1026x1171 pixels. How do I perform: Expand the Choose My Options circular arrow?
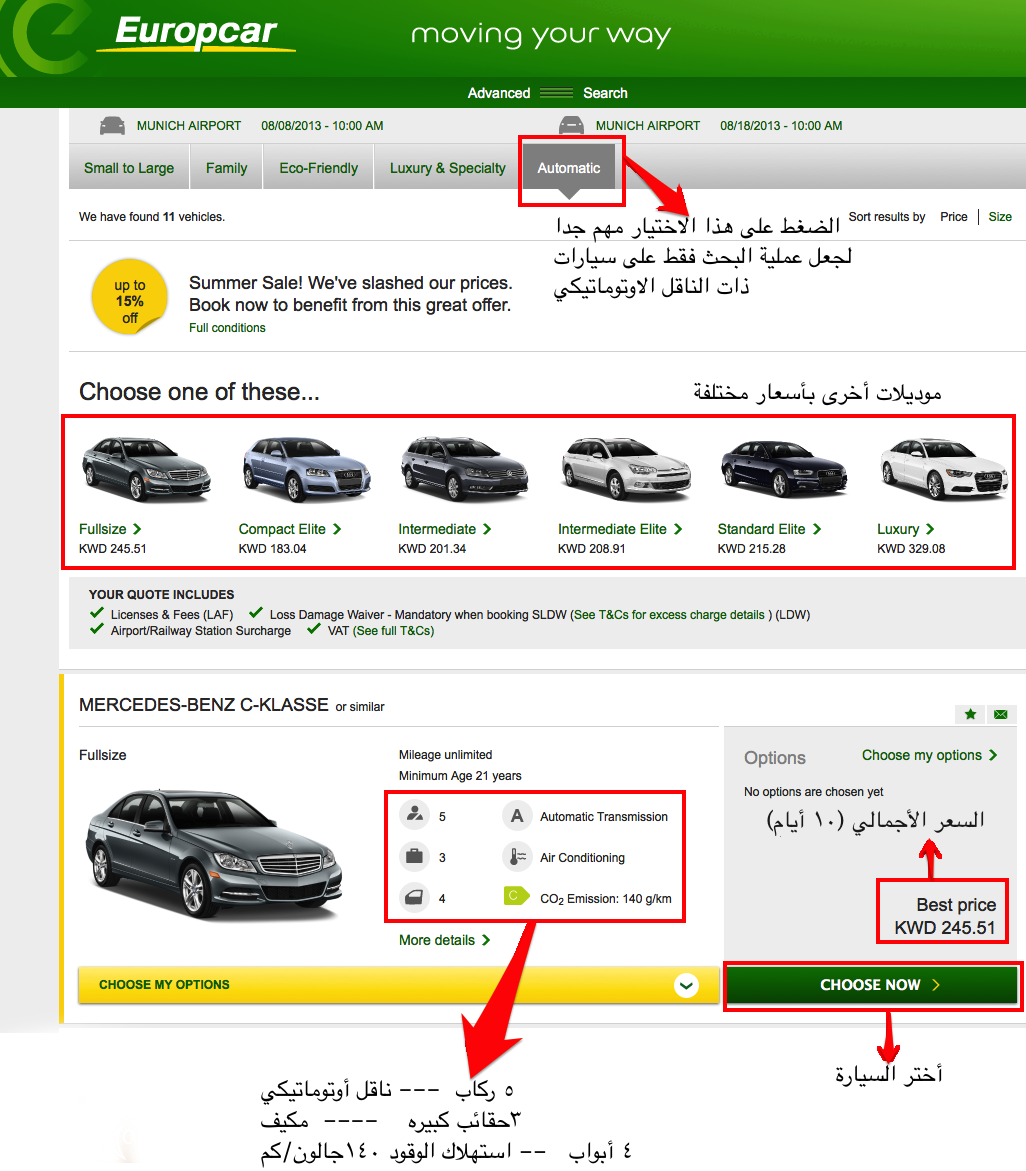[x=686, y=985]
